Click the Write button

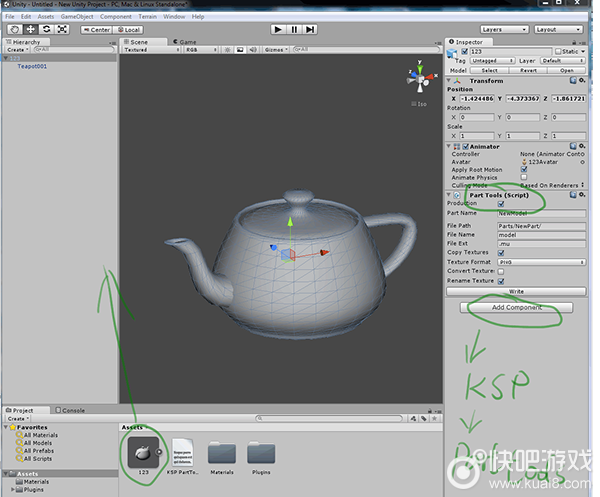click(x=516, y=292)
